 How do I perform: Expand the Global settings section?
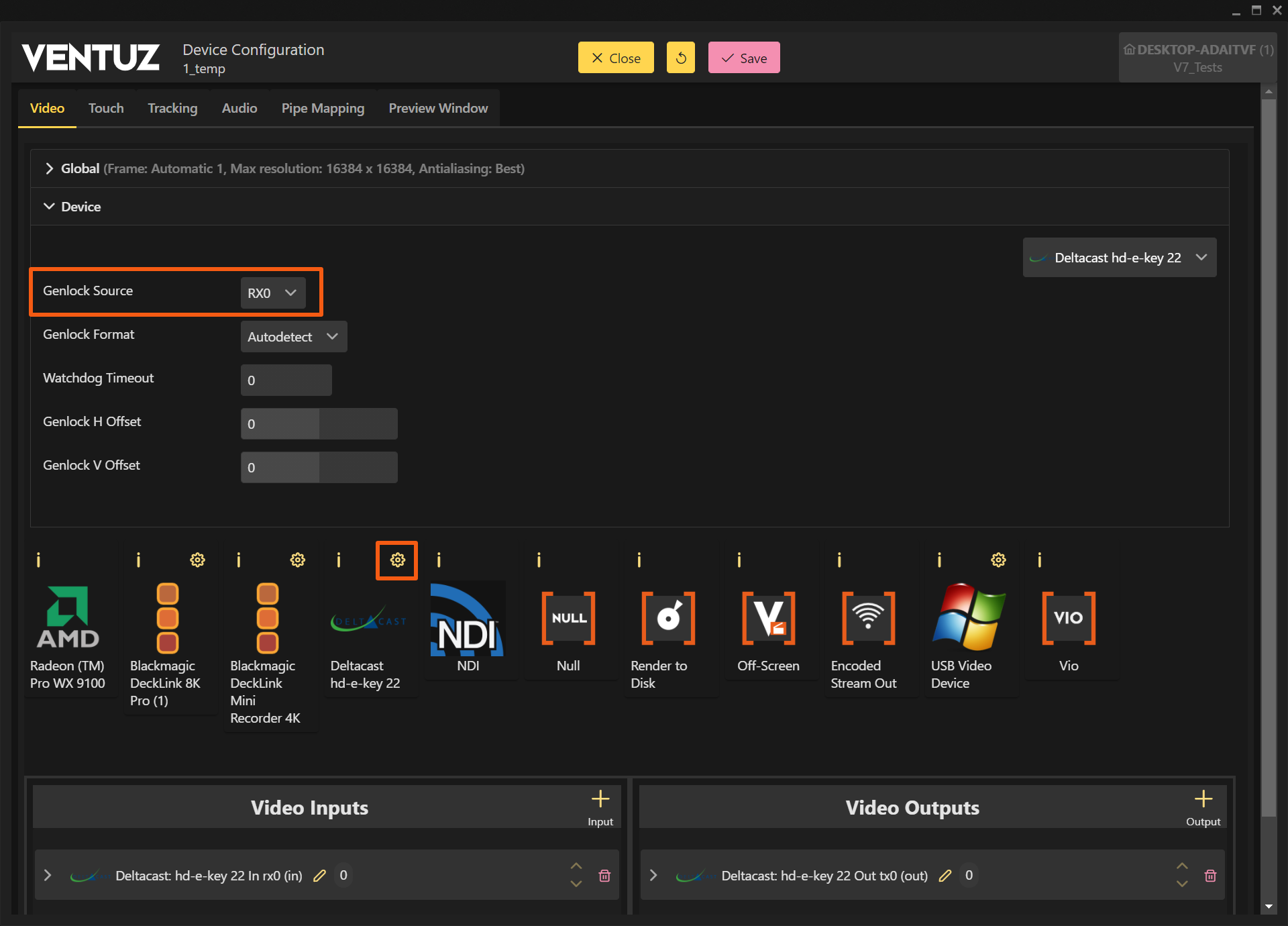[49, 168]
